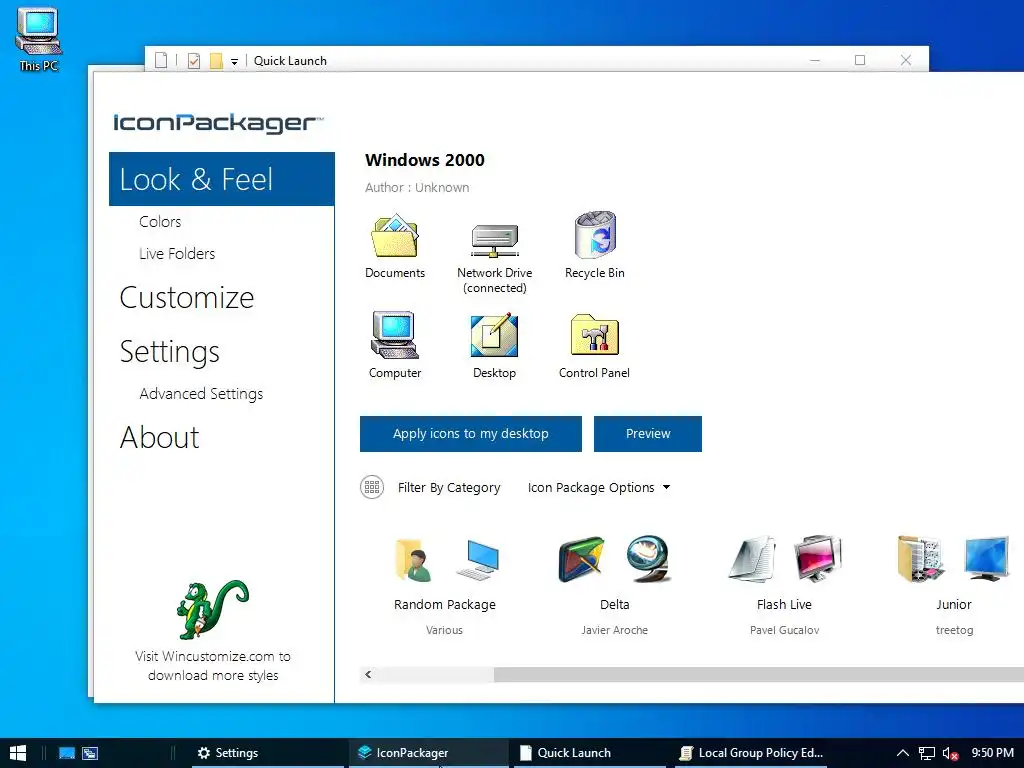
Task: Open the Look & Feel section
Action: tap(222, 179)
